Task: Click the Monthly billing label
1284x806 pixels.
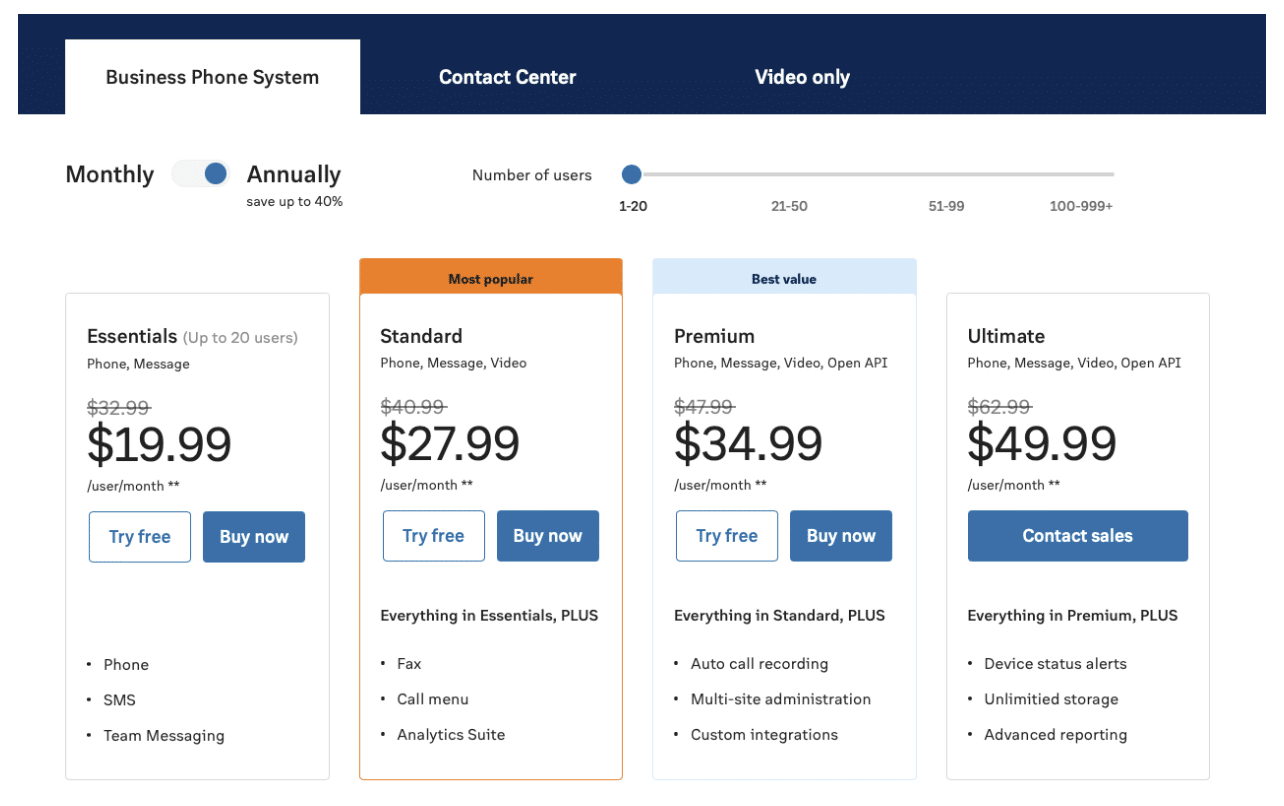Action: coord(109,174)
